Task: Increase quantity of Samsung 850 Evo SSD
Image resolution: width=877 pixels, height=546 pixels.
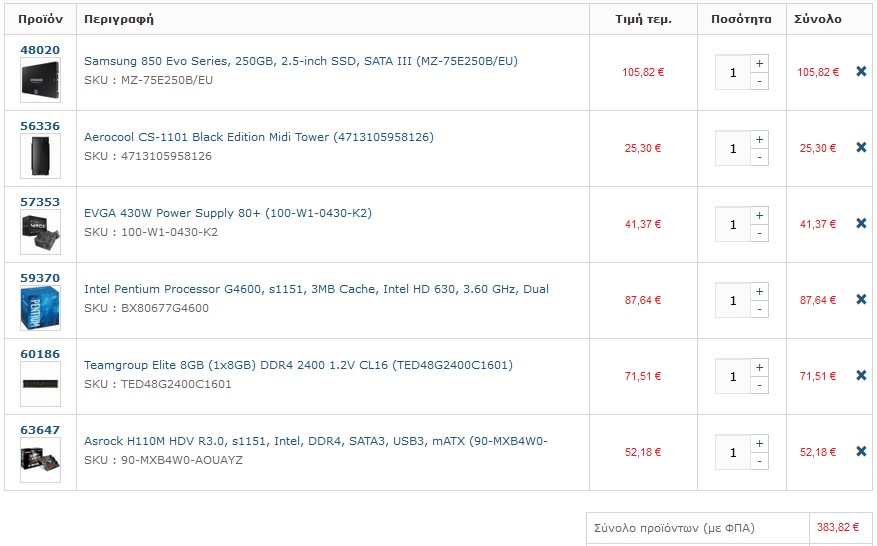Action: pyautogui.click(x=759, y=63)
